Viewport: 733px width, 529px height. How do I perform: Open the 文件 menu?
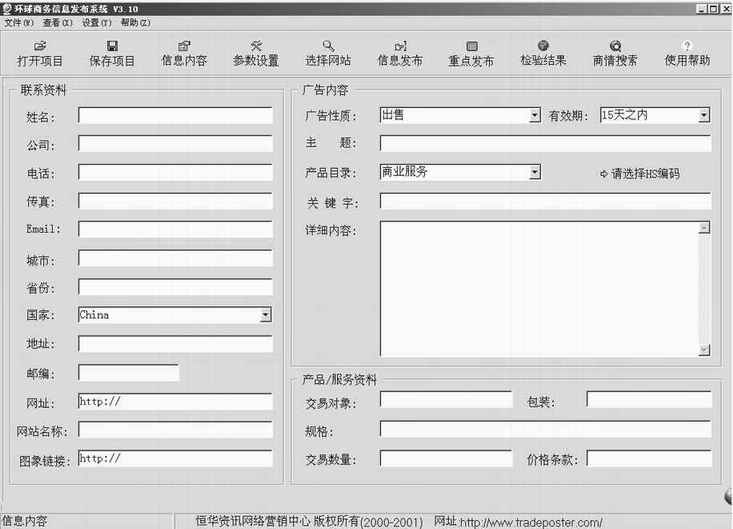tap(19, 22)
